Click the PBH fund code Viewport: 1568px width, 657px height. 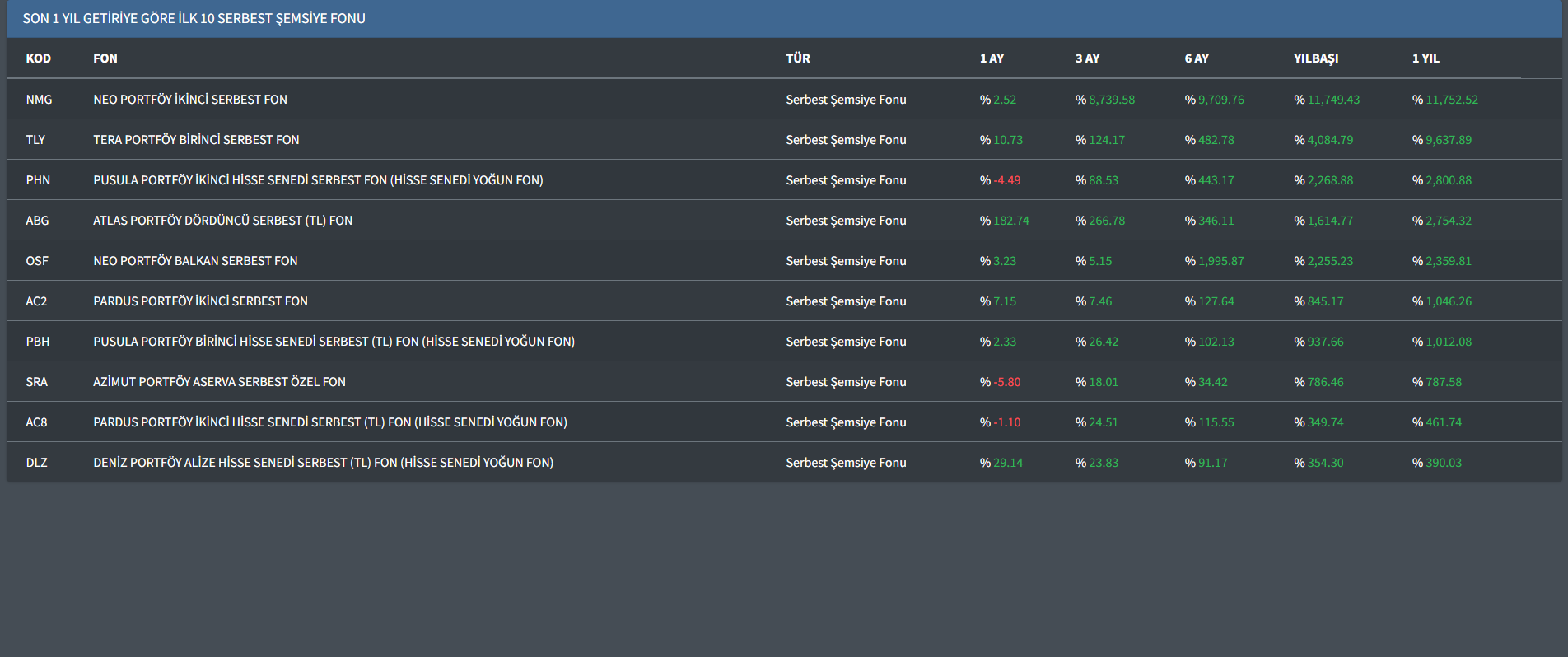tap(37, 342)
